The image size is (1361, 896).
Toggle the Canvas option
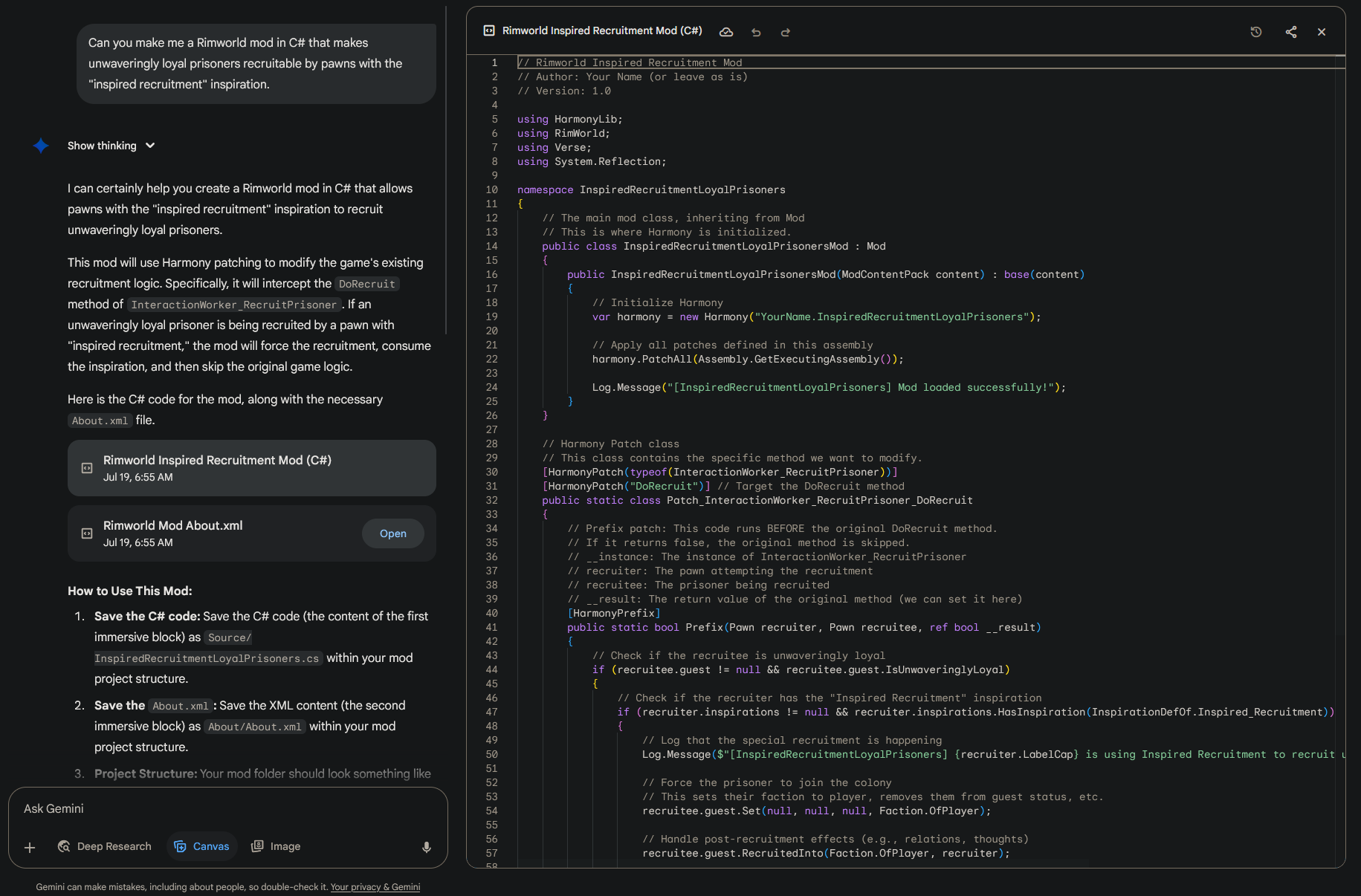(201, 846)
